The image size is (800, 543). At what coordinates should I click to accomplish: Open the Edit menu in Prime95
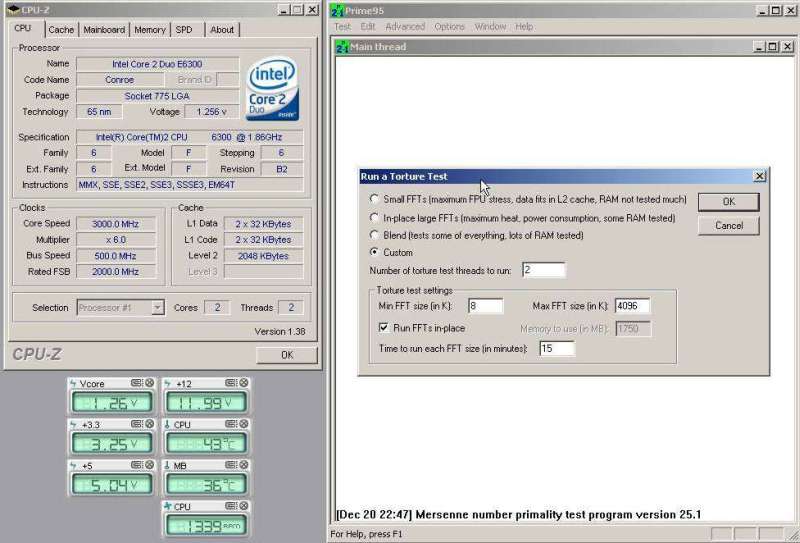click(368, 27)
